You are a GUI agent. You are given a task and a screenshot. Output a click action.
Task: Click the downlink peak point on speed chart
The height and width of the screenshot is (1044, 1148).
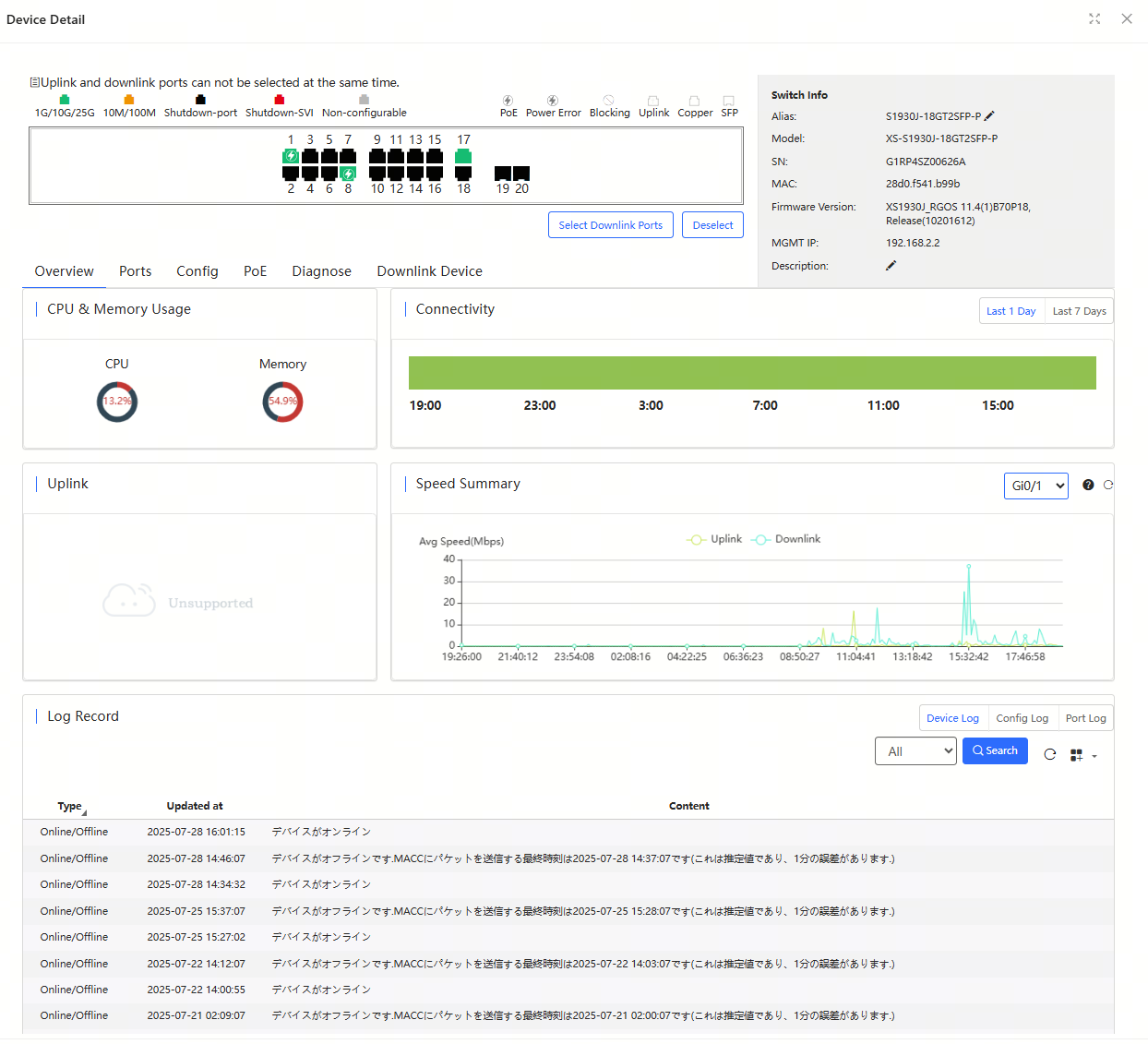tap(968, 566)
